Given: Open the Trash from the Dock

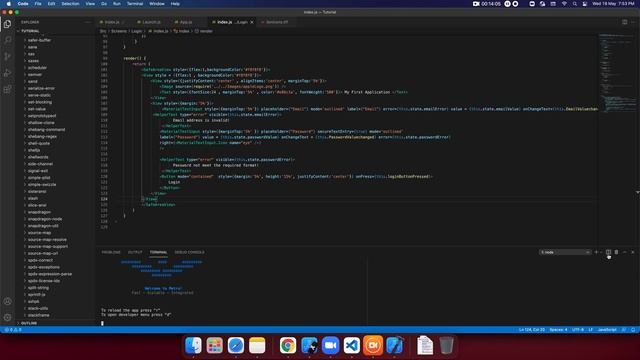Looking at the screenshot, I should click(x=446, y=346).
